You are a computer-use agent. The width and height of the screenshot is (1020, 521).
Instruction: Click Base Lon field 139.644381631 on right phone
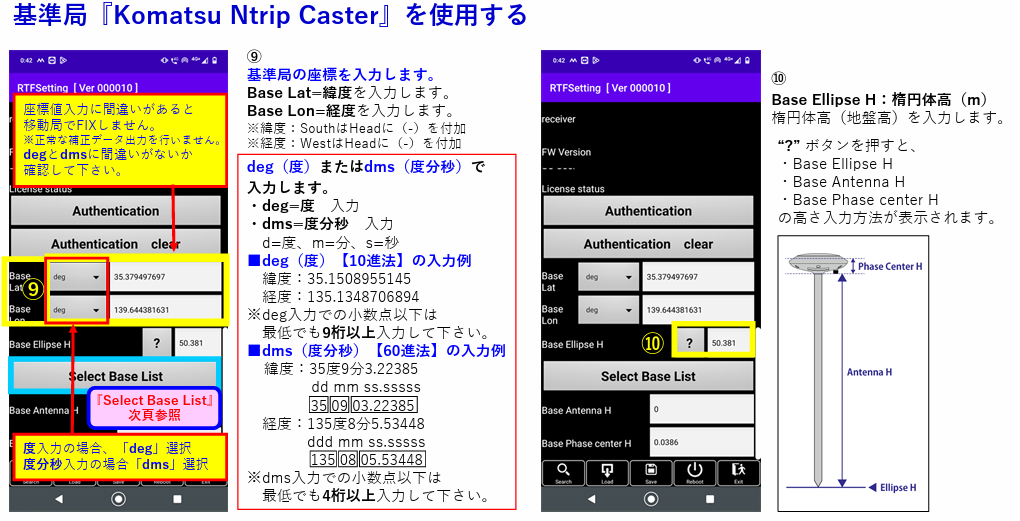(698, 310)
